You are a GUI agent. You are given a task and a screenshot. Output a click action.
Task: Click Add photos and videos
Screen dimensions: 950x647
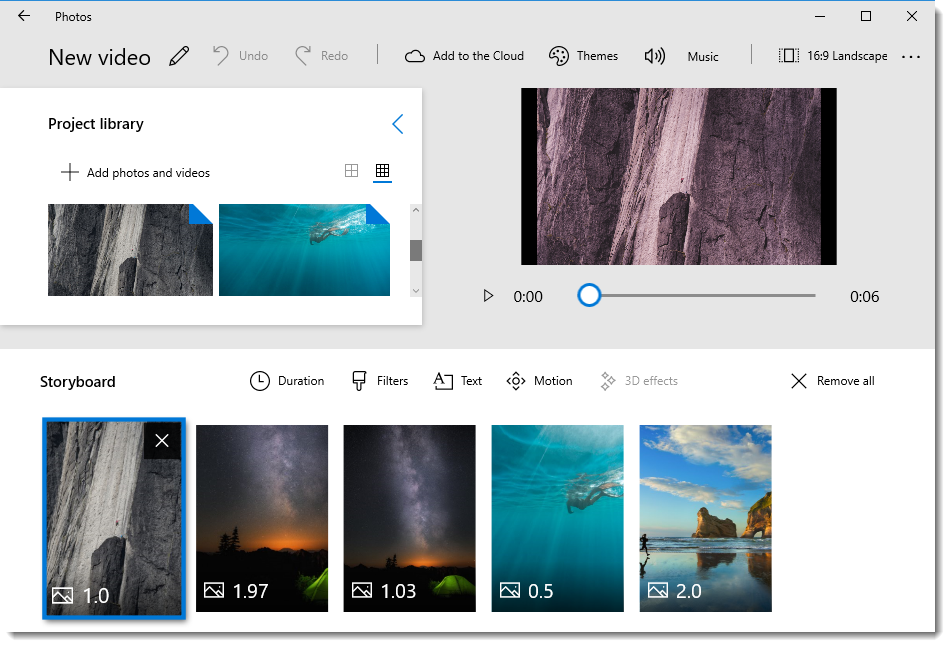pos(134,172)
